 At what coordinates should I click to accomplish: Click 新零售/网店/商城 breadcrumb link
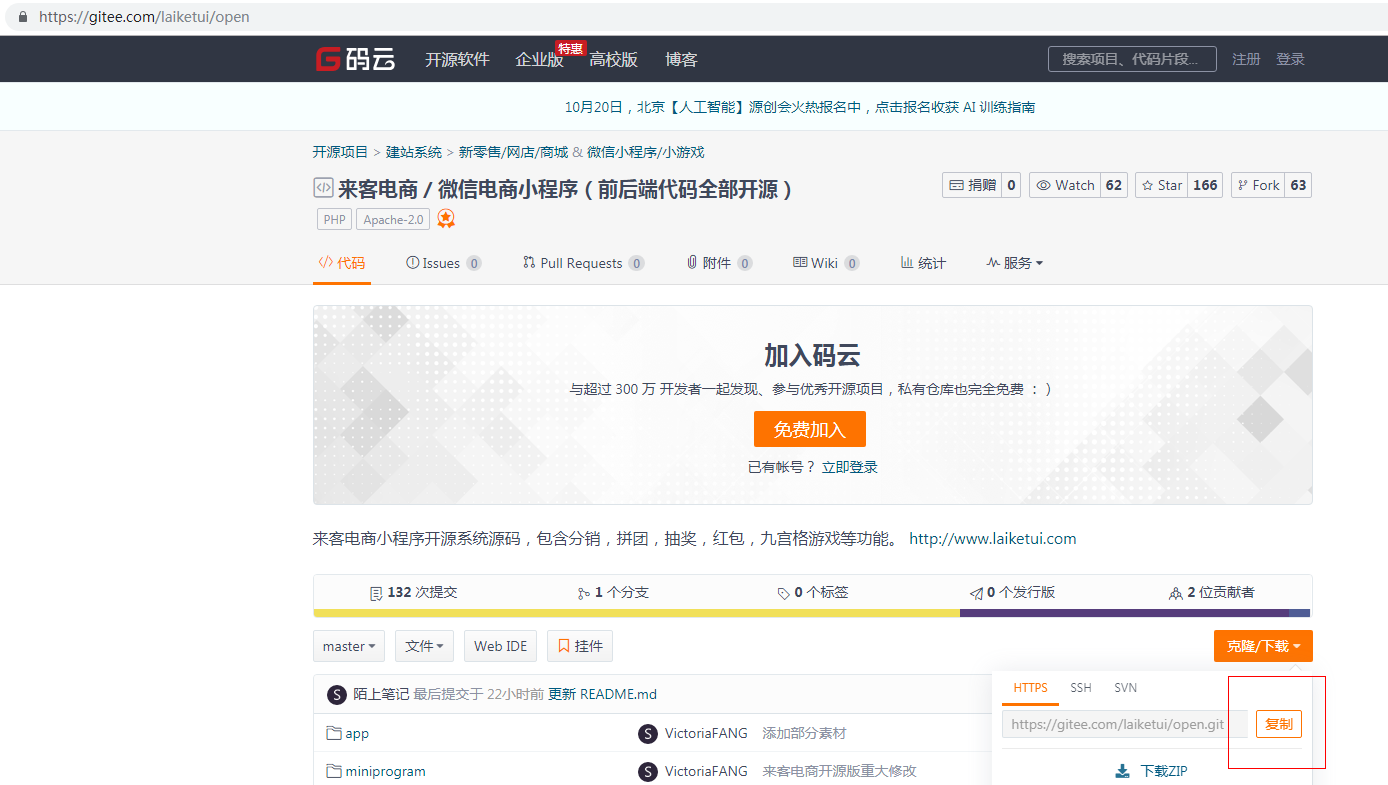(513, 152)
